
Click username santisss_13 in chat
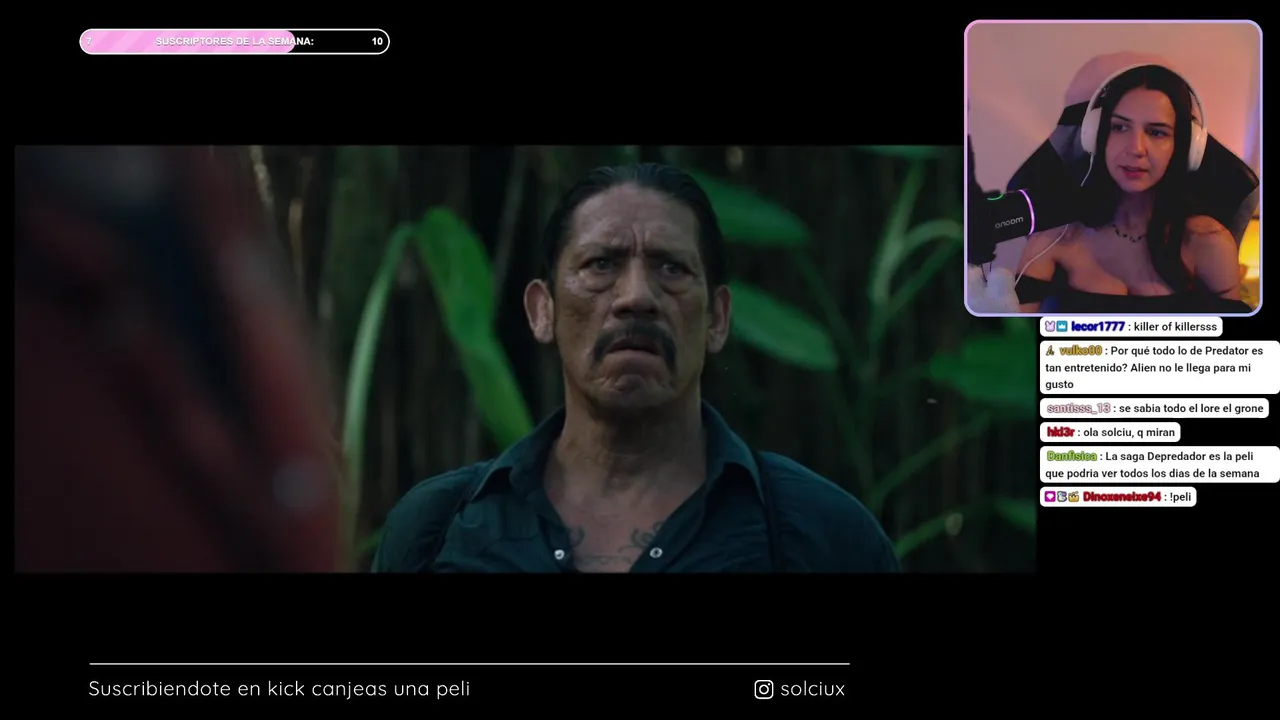(x=1078, y=409)
